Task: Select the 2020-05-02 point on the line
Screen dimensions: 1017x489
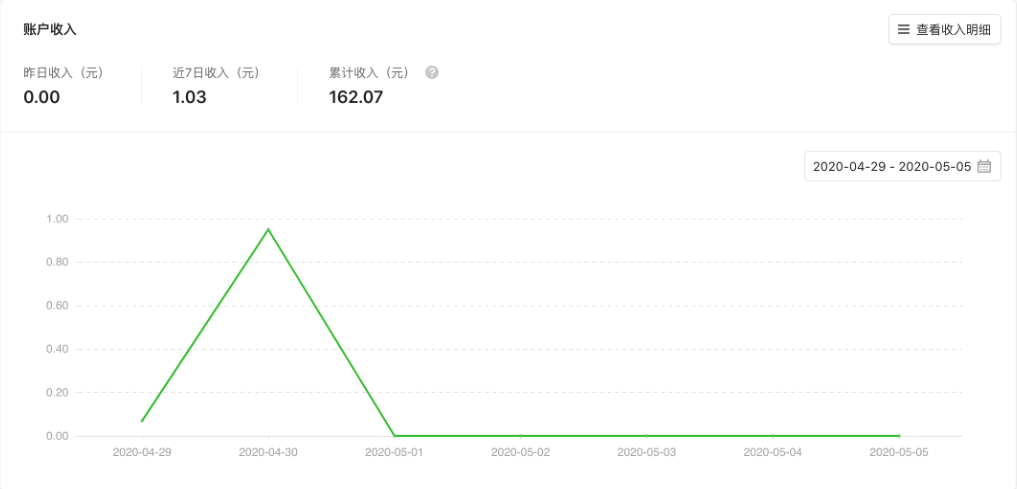Action: coord(521,436)
